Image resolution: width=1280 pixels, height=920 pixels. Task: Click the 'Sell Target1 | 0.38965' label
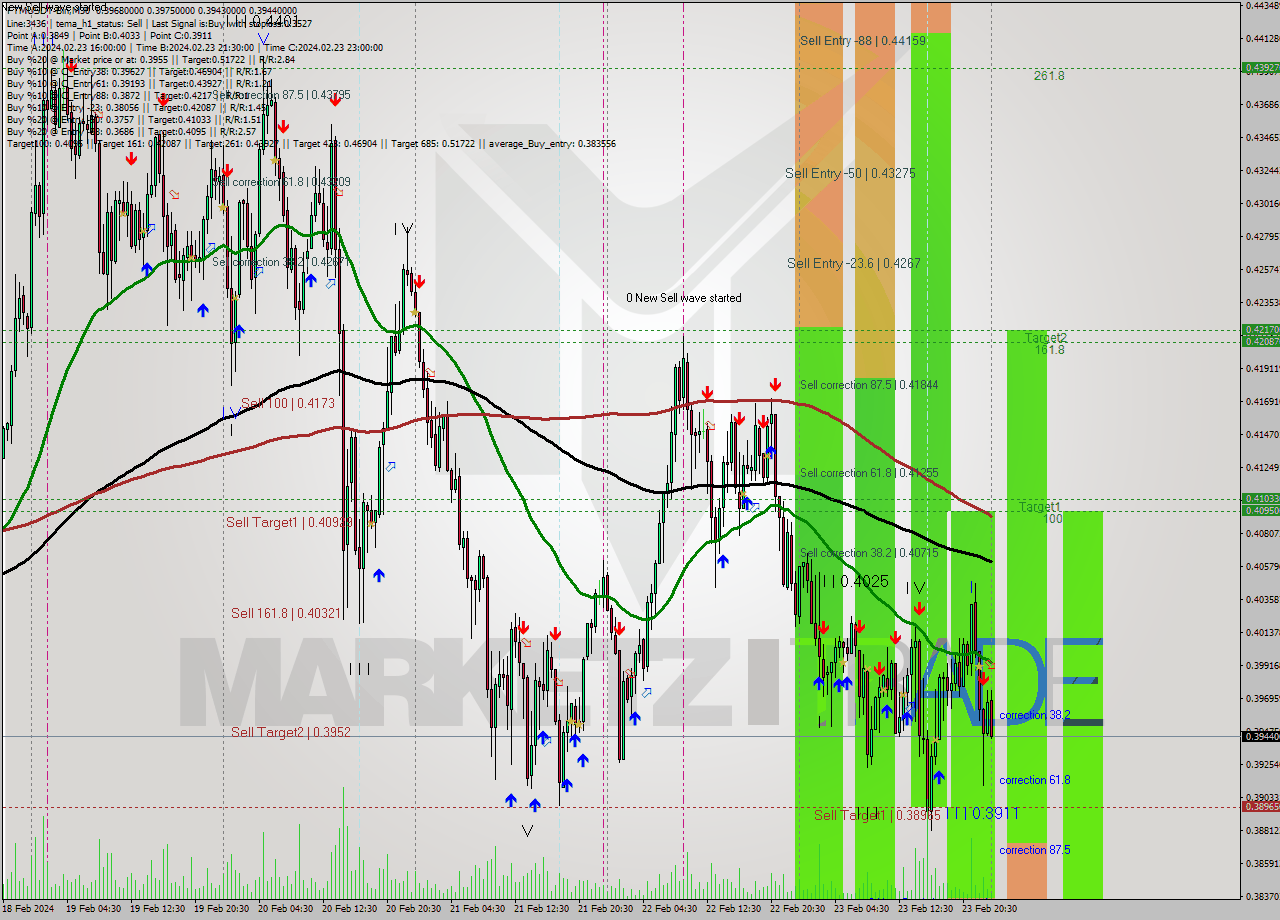pos(877,815)
